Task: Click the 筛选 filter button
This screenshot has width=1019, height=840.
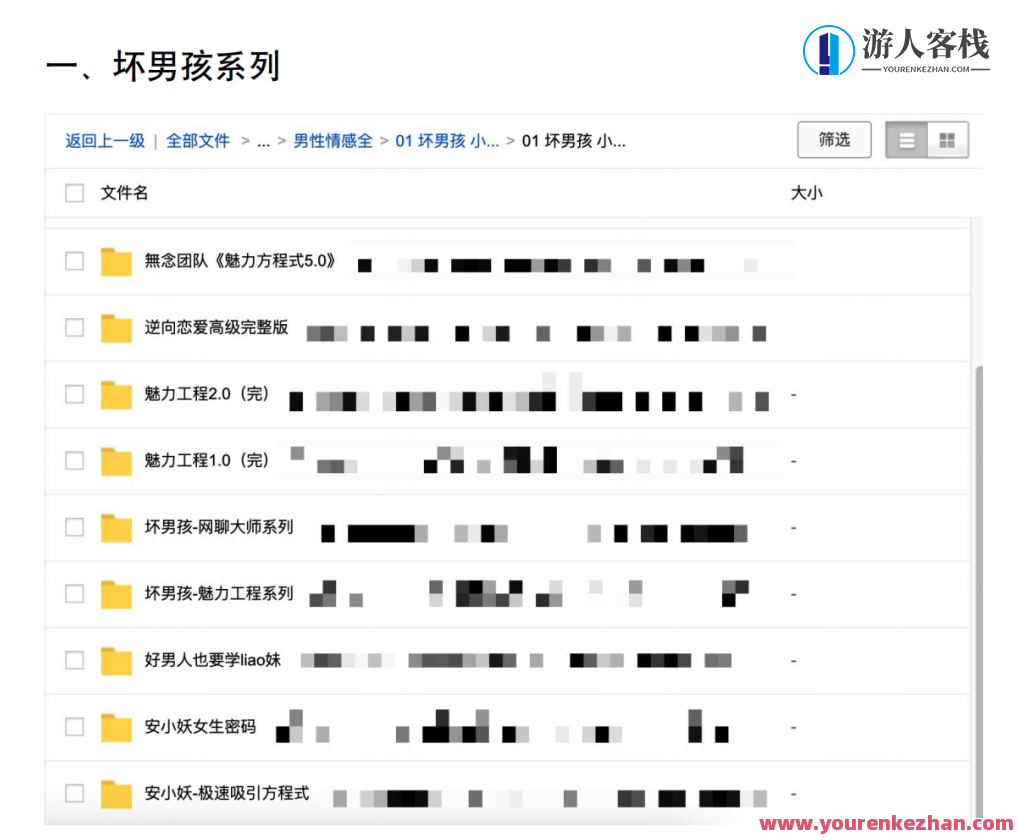Action: pos(834,140)
